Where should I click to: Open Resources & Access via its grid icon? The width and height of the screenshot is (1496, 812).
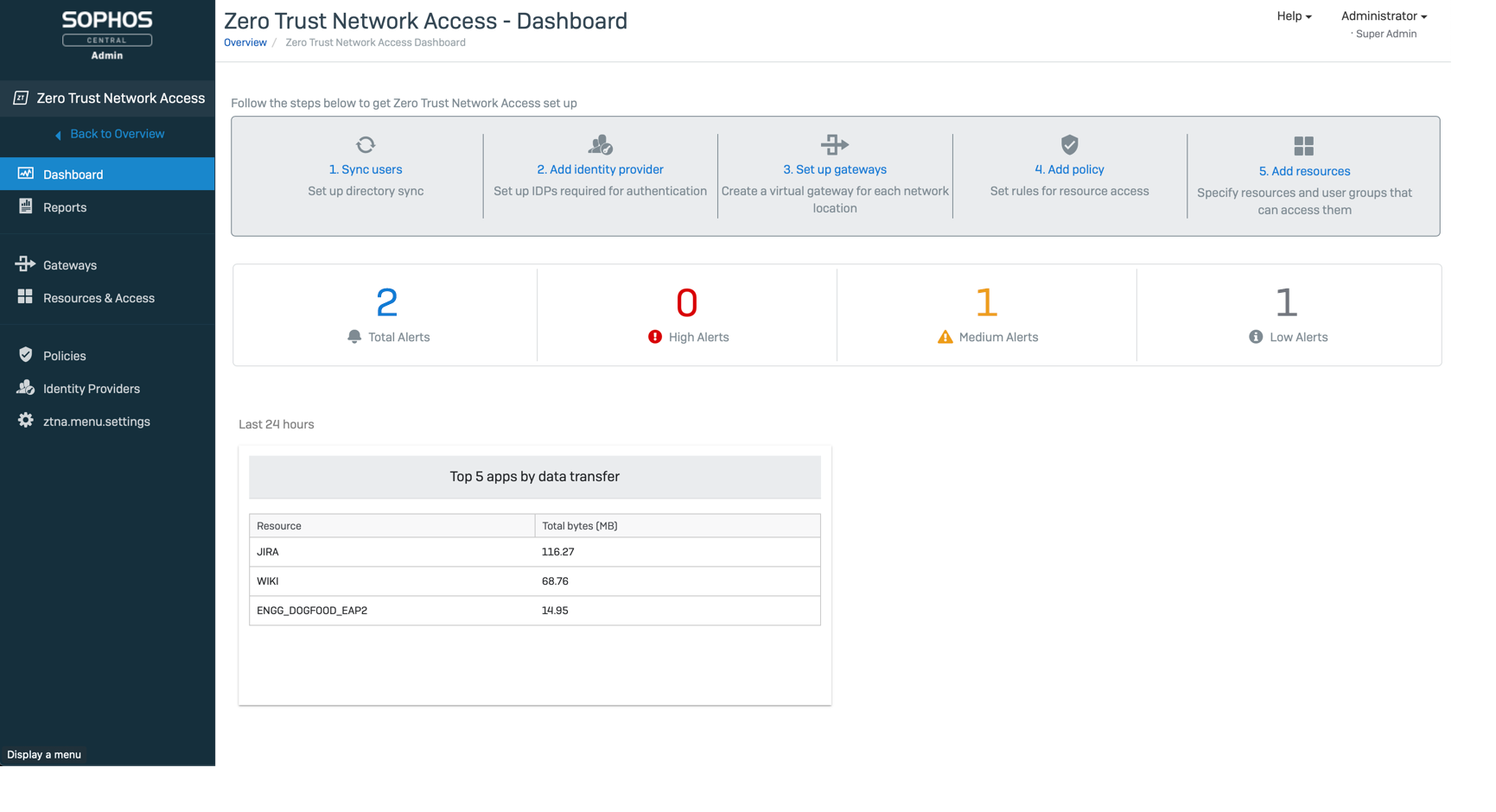25,297
